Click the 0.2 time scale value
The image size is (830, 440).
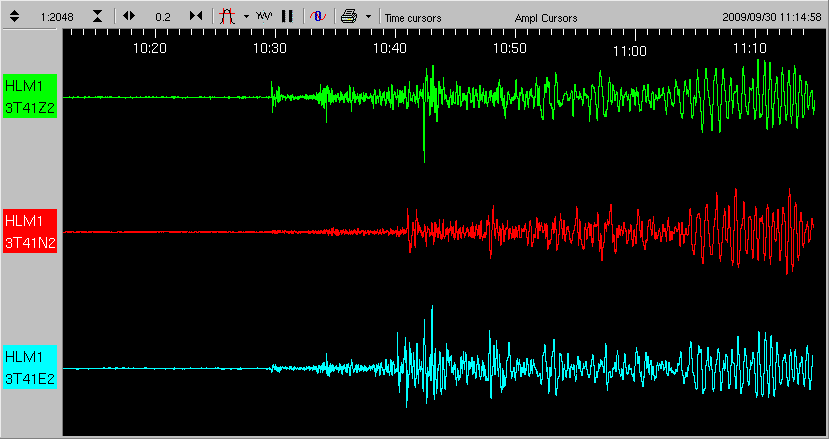pyautogui.click(x=163, y=18)
